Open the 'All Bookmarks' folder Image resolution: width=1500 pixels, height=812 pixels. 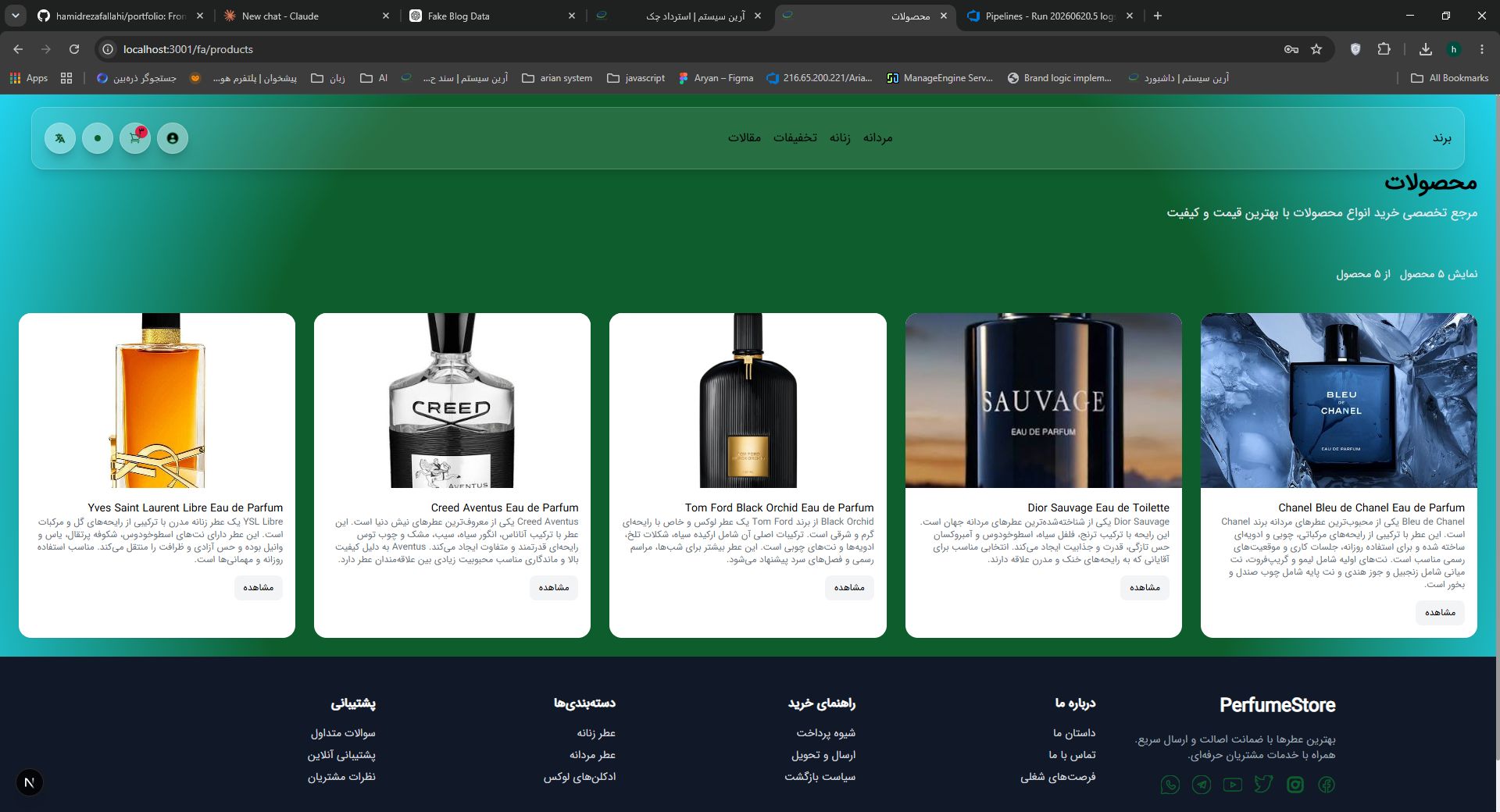tap(1450, 78)
